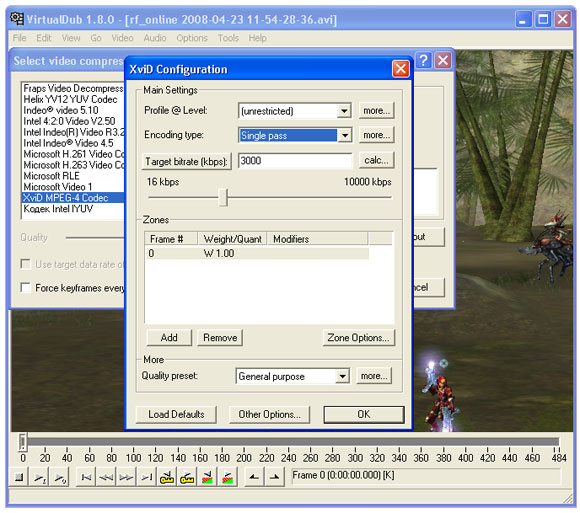
Task: Click the Add zone button
Action: click(169, 337)
